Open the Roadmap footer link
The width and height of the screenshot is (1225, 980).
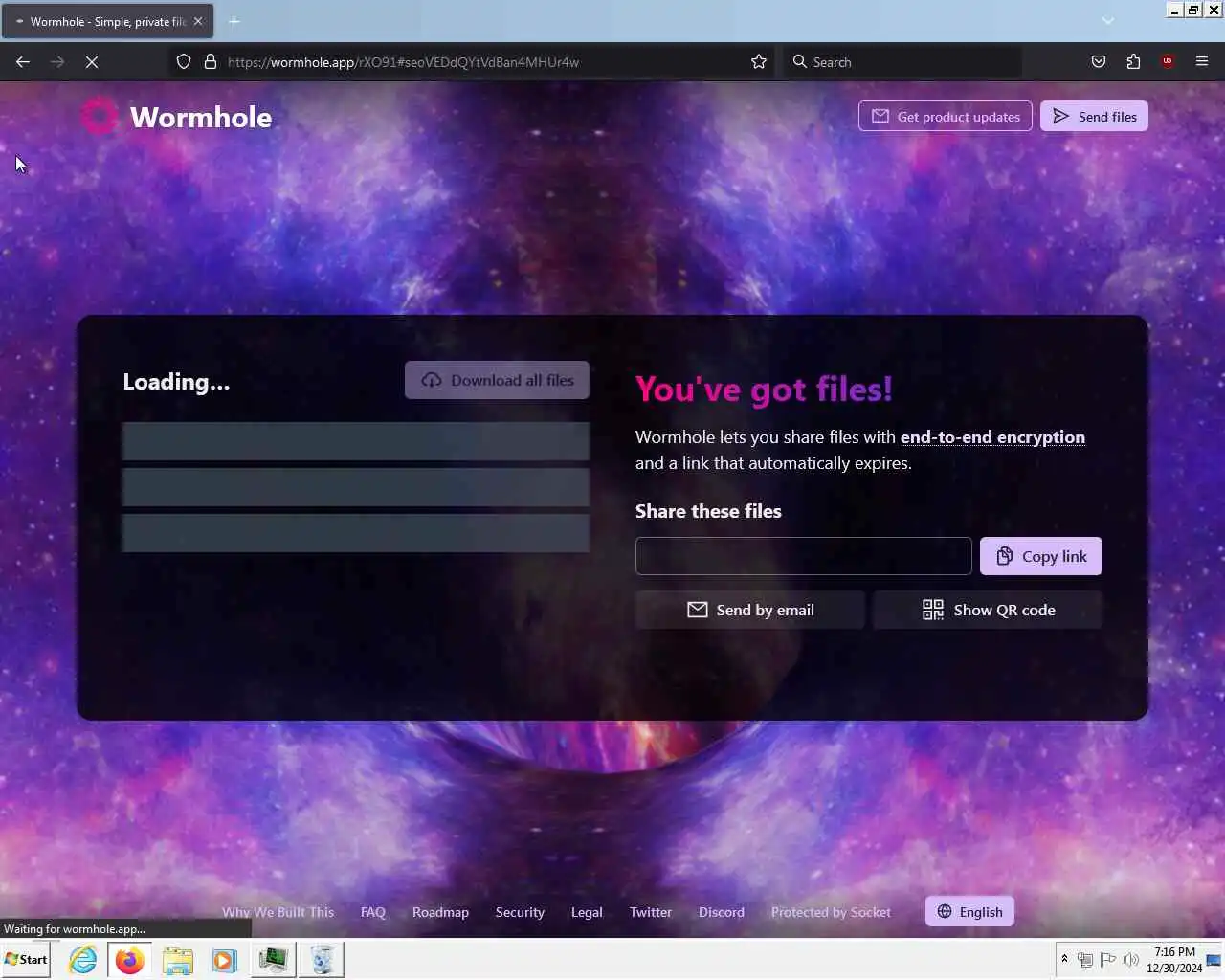click(440, 912)
